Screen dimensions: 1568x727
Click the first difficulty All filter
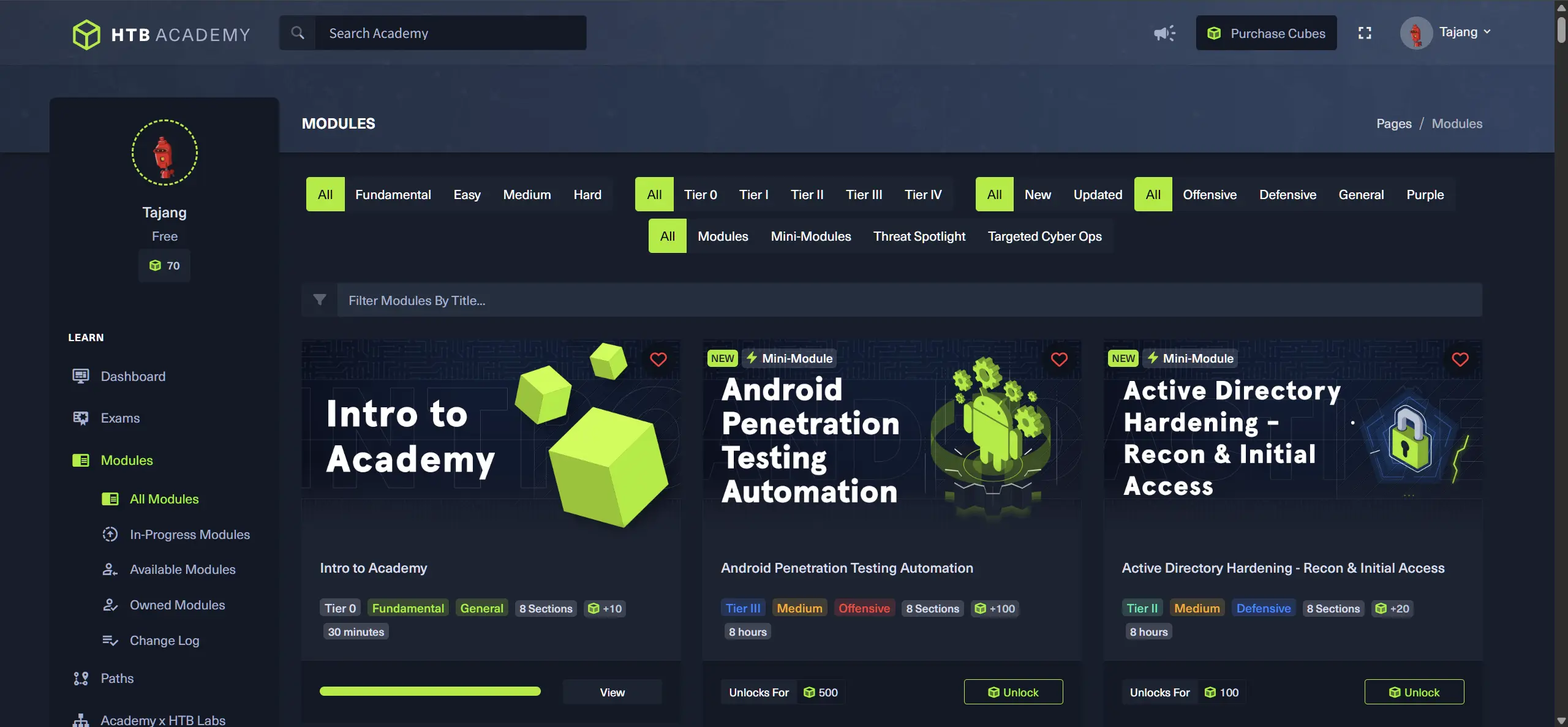click(325, 194)
